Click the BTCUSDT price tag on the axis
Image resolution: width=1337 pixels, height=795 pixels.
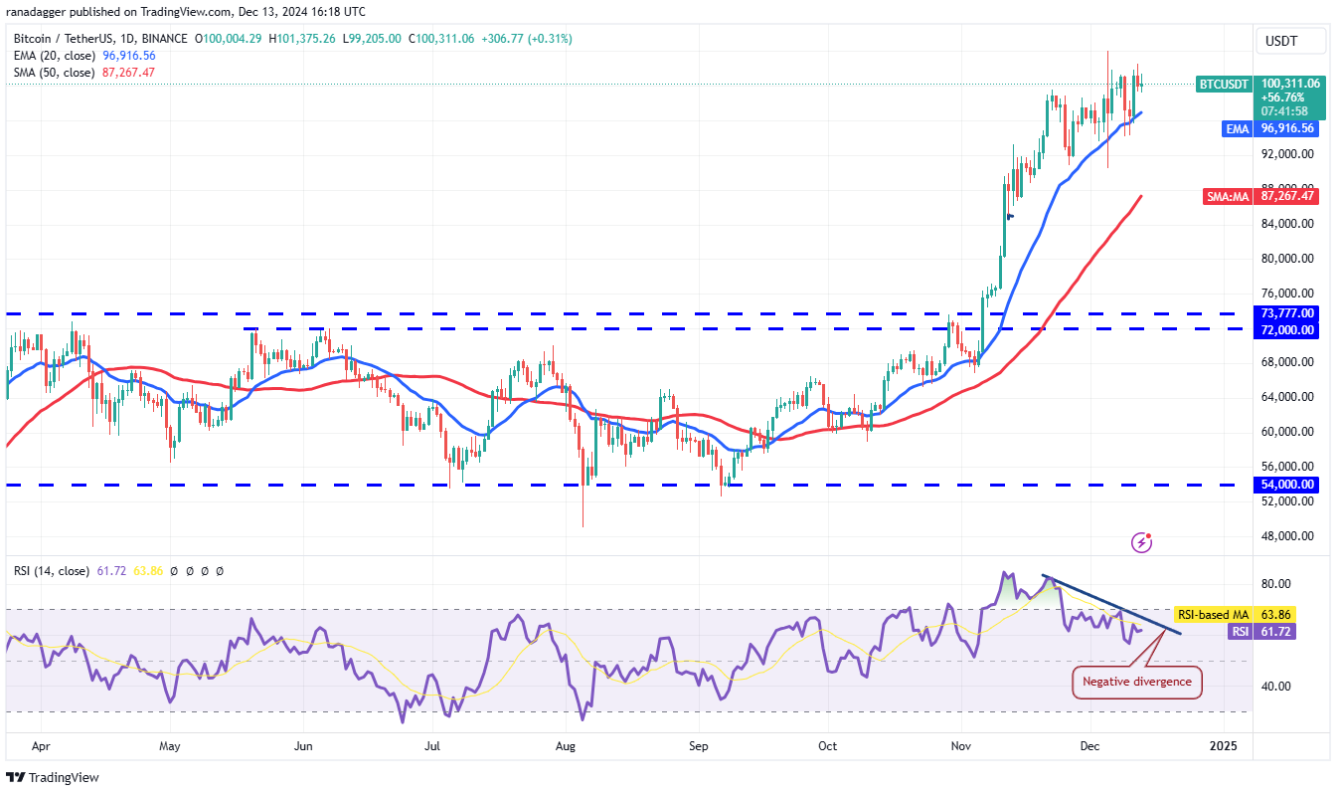click(1225, 84)
